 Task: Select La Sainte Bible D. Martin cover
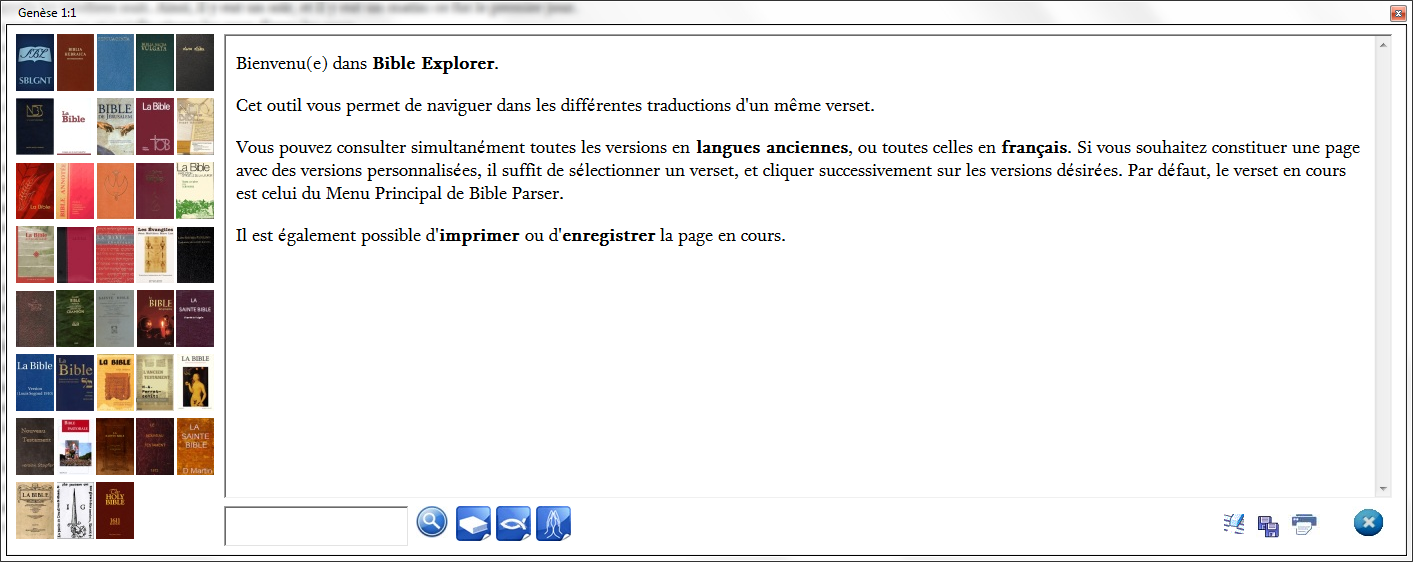(195, 447)
